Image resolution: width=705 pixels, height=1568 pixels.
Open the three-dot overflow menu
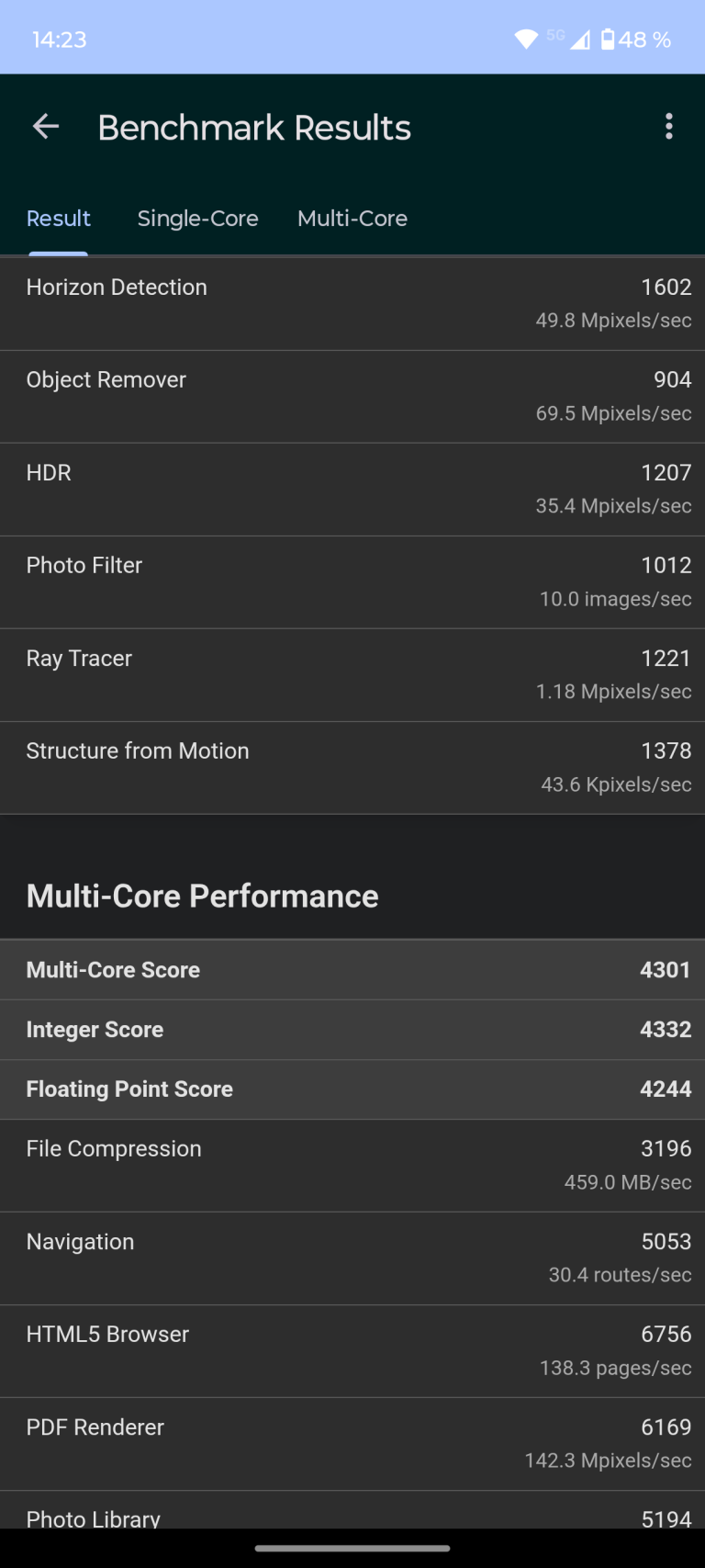point(668,127)
